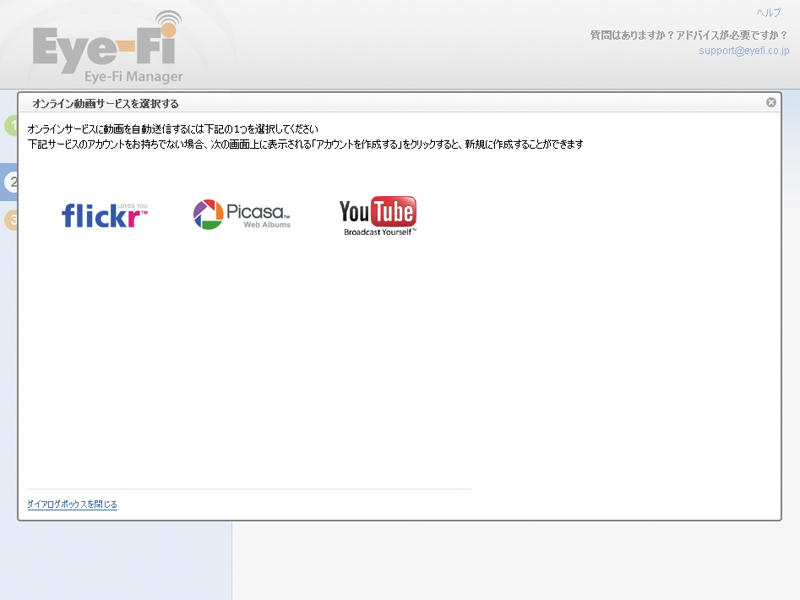Close via ダイアログボックスを閉じる link
The width and height of the screenshot is (800, 600).
tap(71, 504)
